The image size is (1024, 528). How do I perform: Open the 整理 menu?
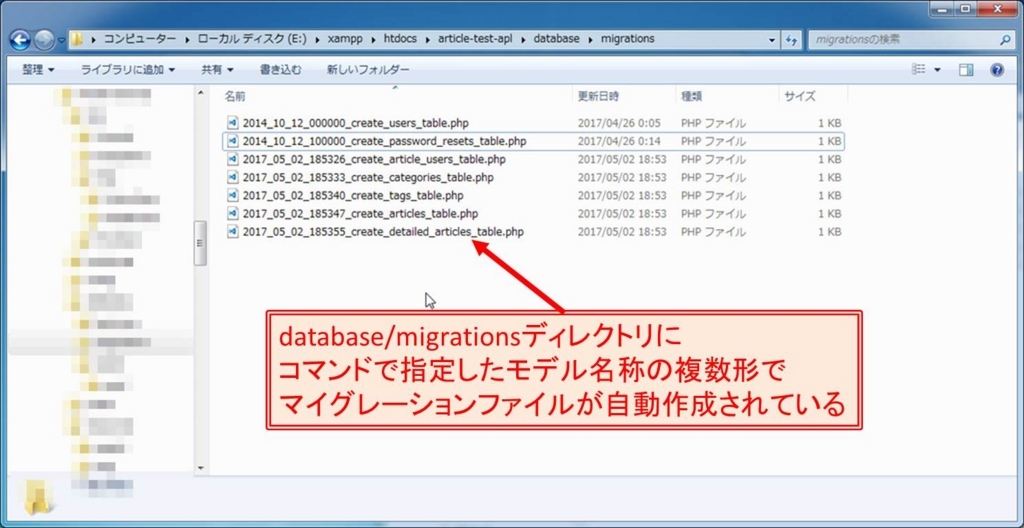pos(39,70)
